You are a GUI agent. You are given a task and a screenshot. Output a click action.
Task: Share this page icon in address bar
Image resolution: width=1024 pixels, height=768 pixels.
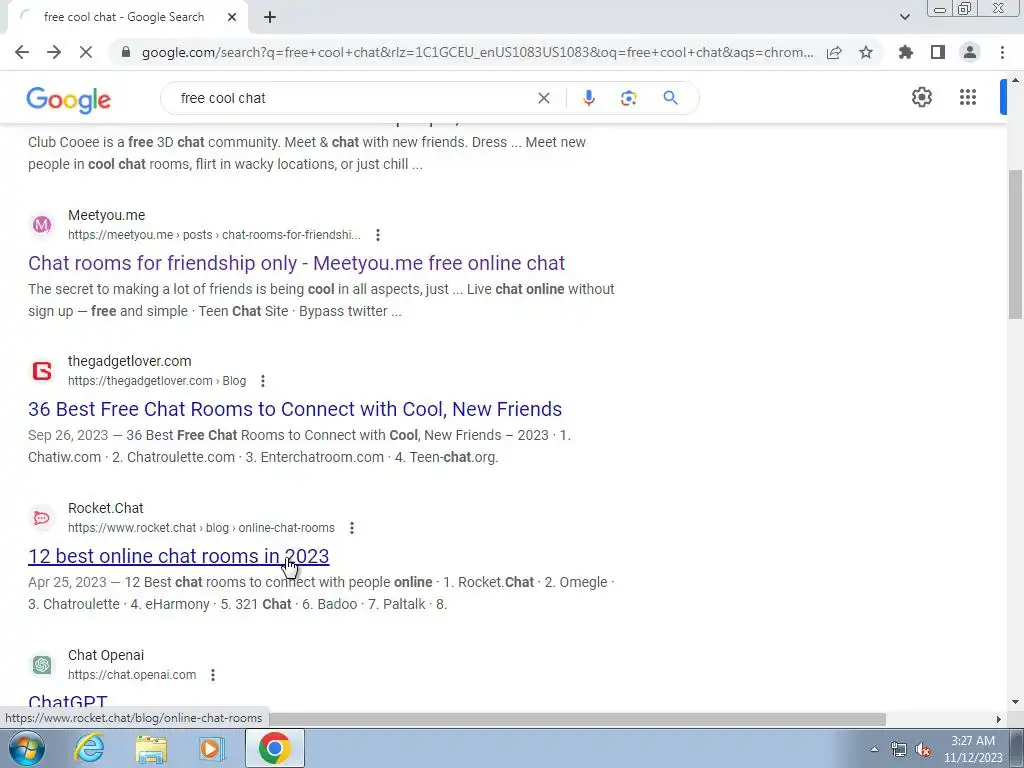[x=834, y=52]
